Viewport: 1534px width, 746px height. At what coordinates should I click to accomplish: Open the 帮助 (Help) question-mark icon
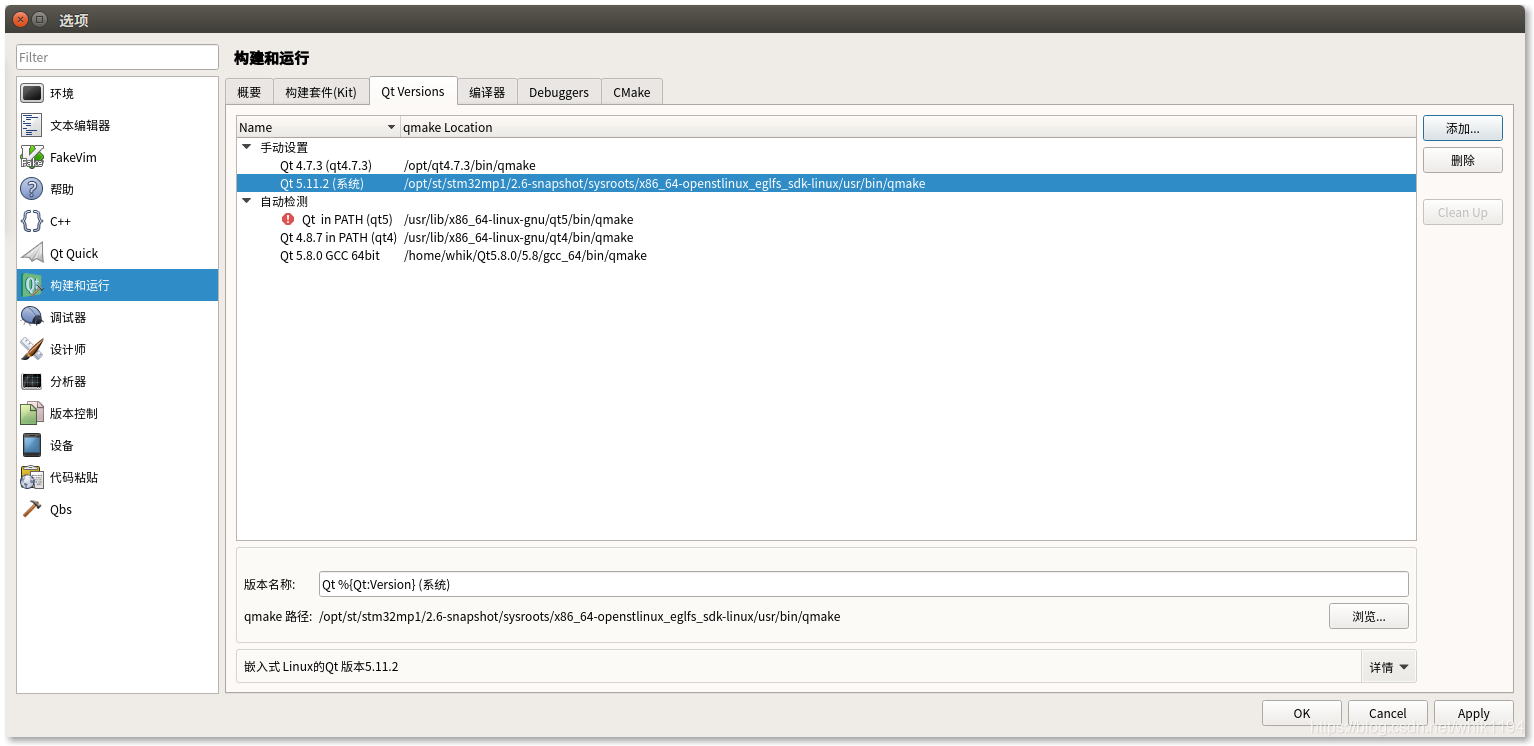(x=32, y=189)
